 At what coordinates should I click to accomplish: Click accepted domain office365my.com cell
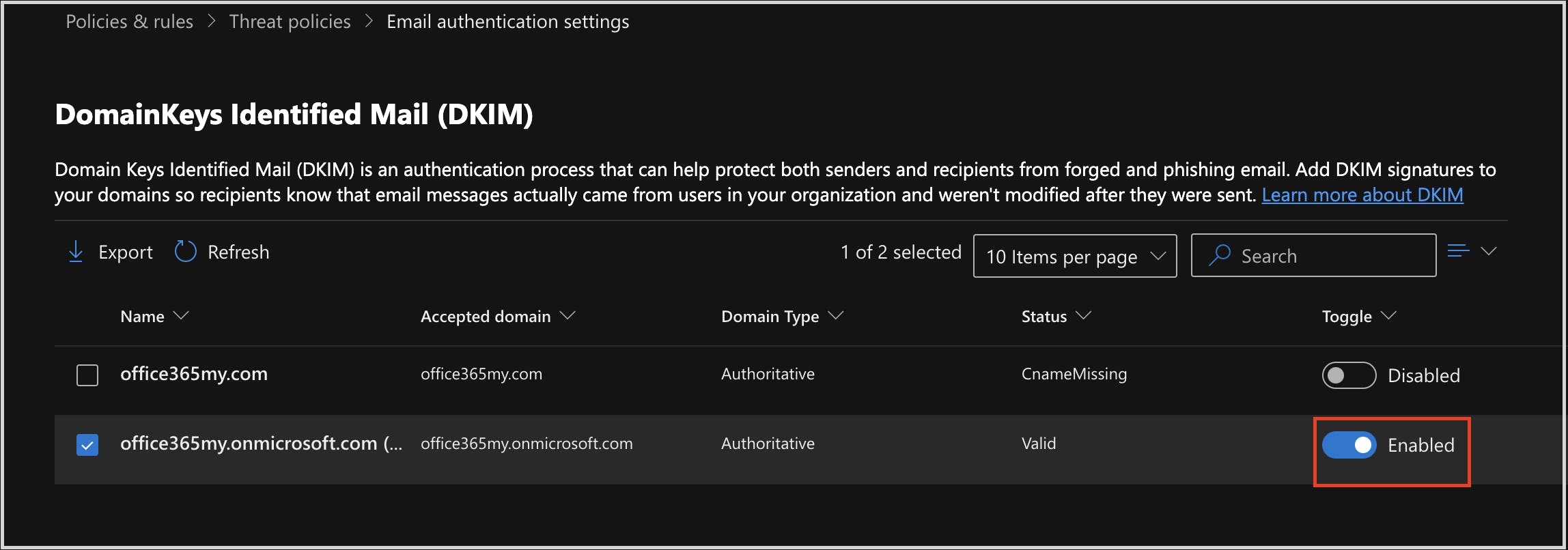pos(481,374)
